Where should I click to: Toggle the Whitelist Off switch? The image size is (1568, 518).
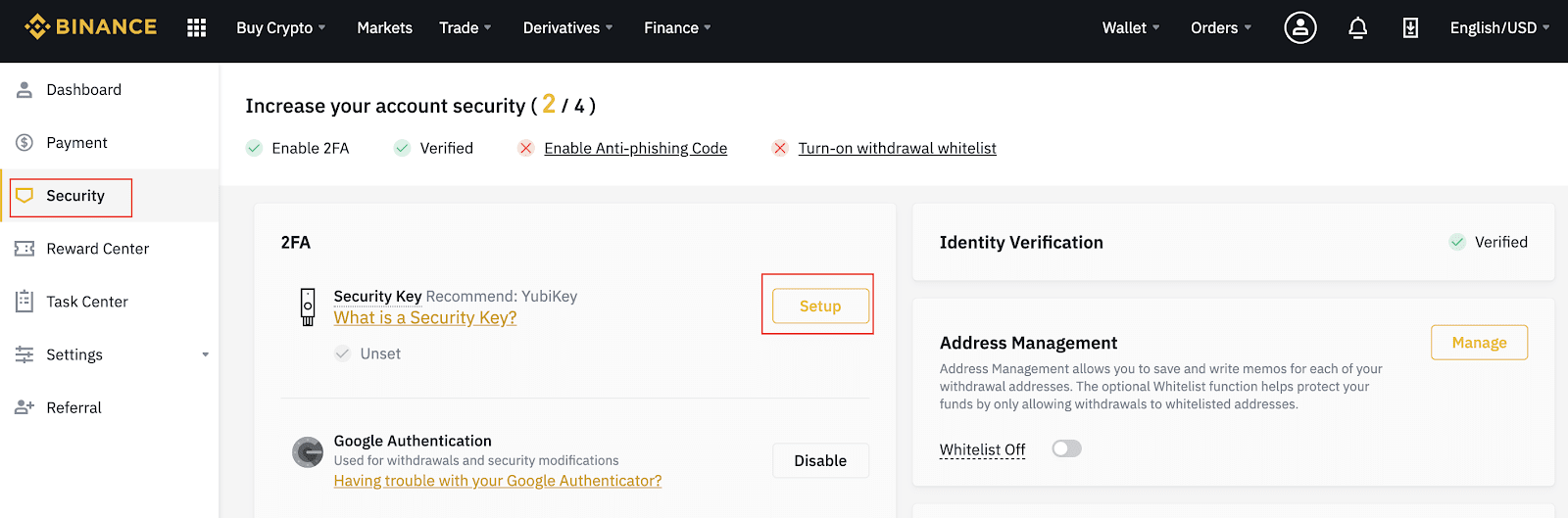tap(1066, 448)
